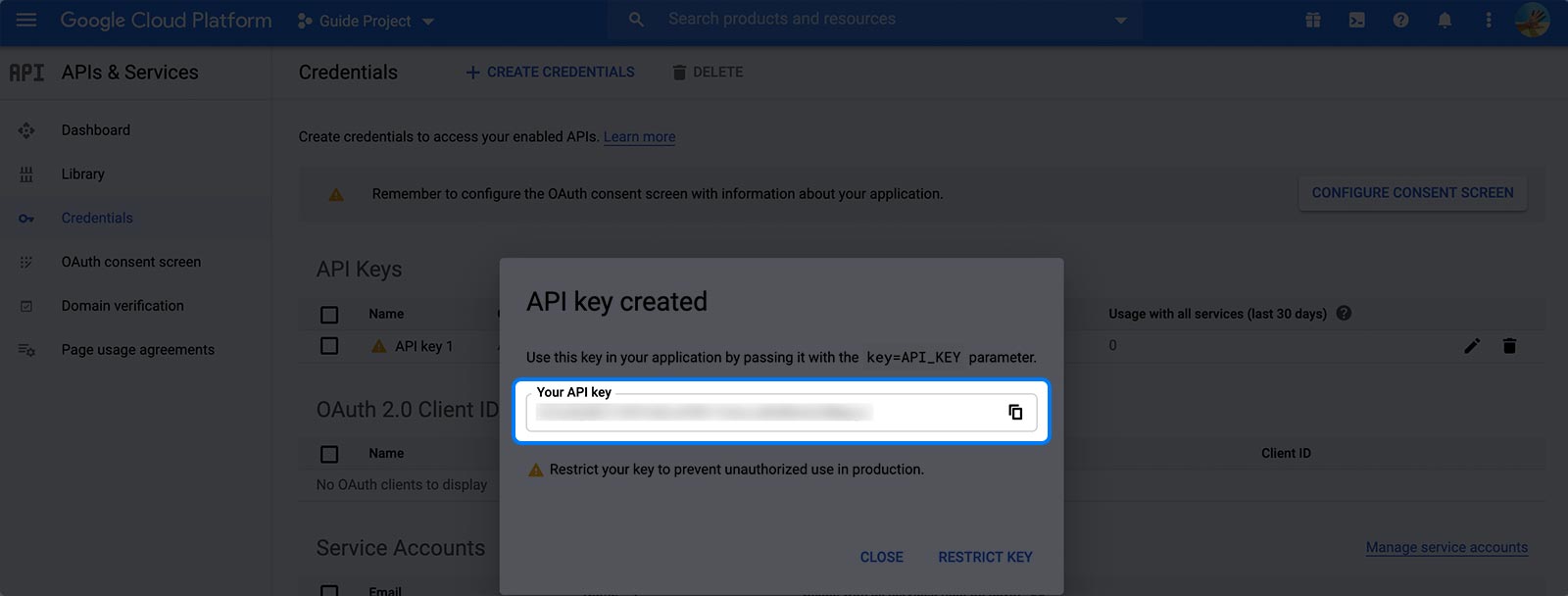Copy the API key with copy icon

click(1015, 413)
